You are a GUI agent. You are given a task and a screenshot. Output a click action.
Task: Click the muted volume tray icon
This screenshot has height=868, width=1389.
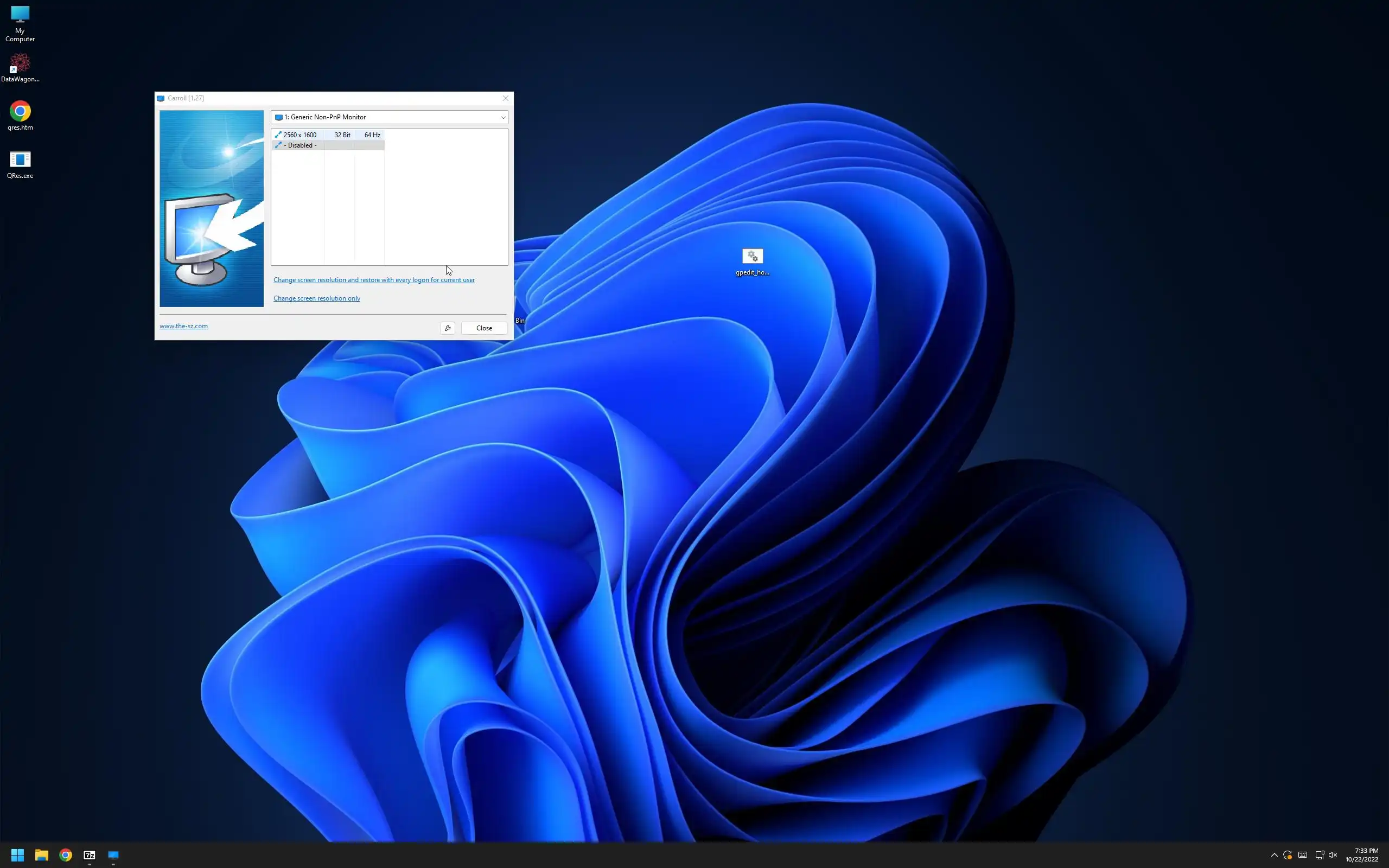(x=1333, y=855)
